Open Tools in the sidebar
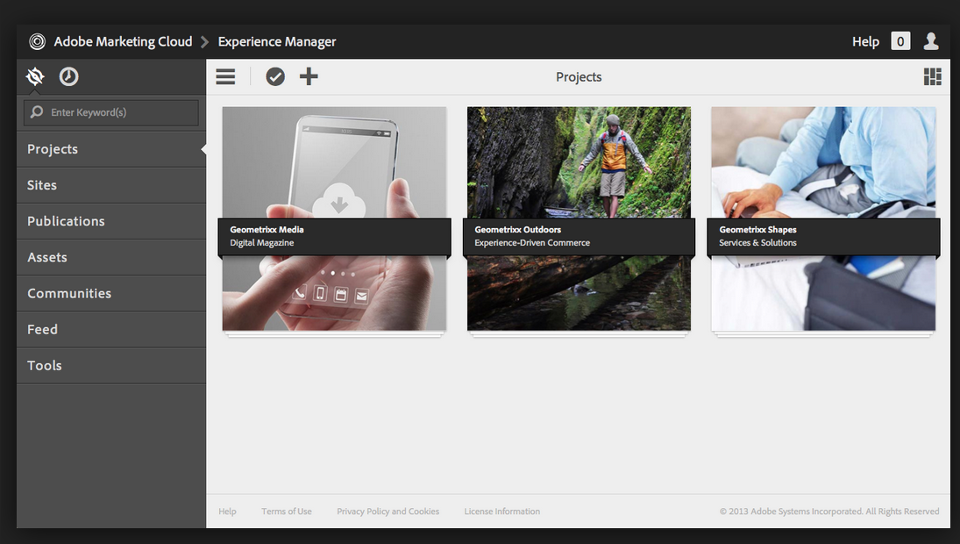The image size is (960, 544). pos(111,366)
